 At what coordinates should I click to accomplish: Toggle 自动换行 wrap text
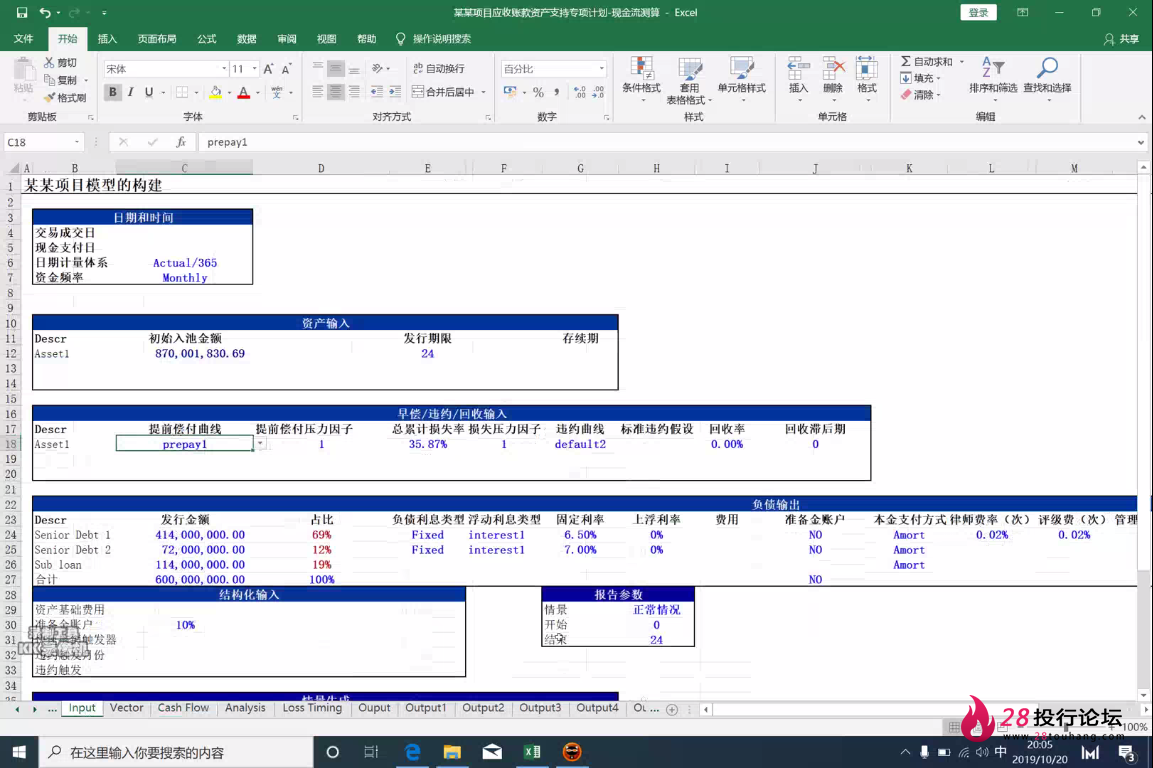click(439, 68)
